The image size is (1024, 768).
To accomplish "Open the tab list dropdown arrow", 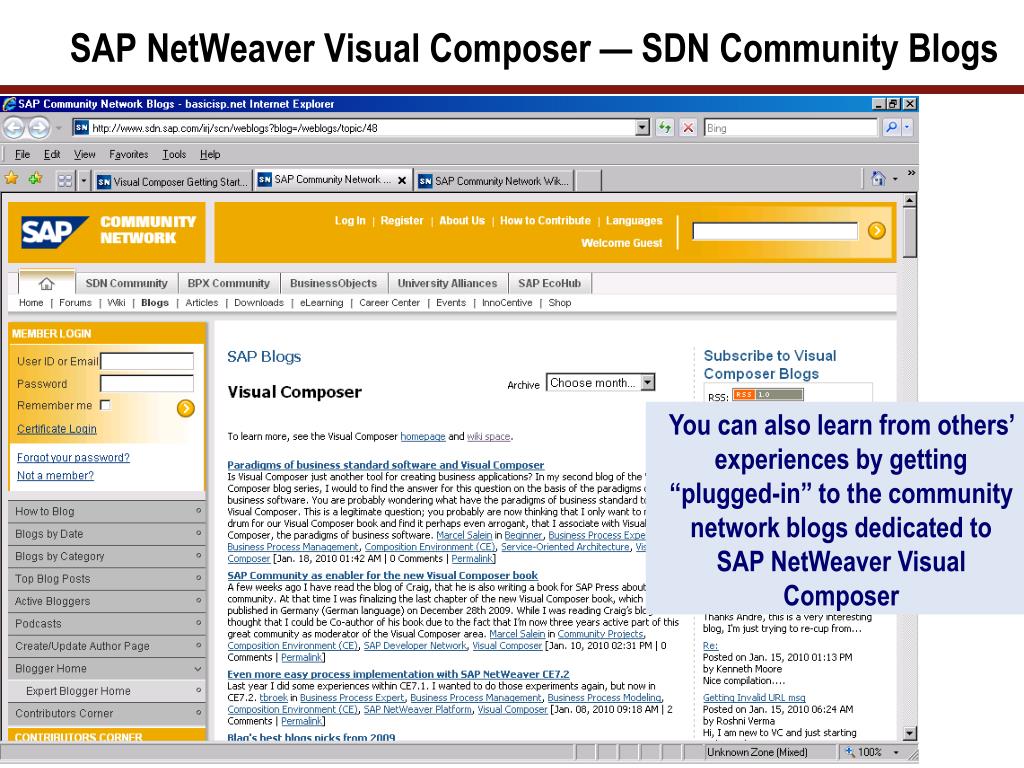I will tap(84, 180).
